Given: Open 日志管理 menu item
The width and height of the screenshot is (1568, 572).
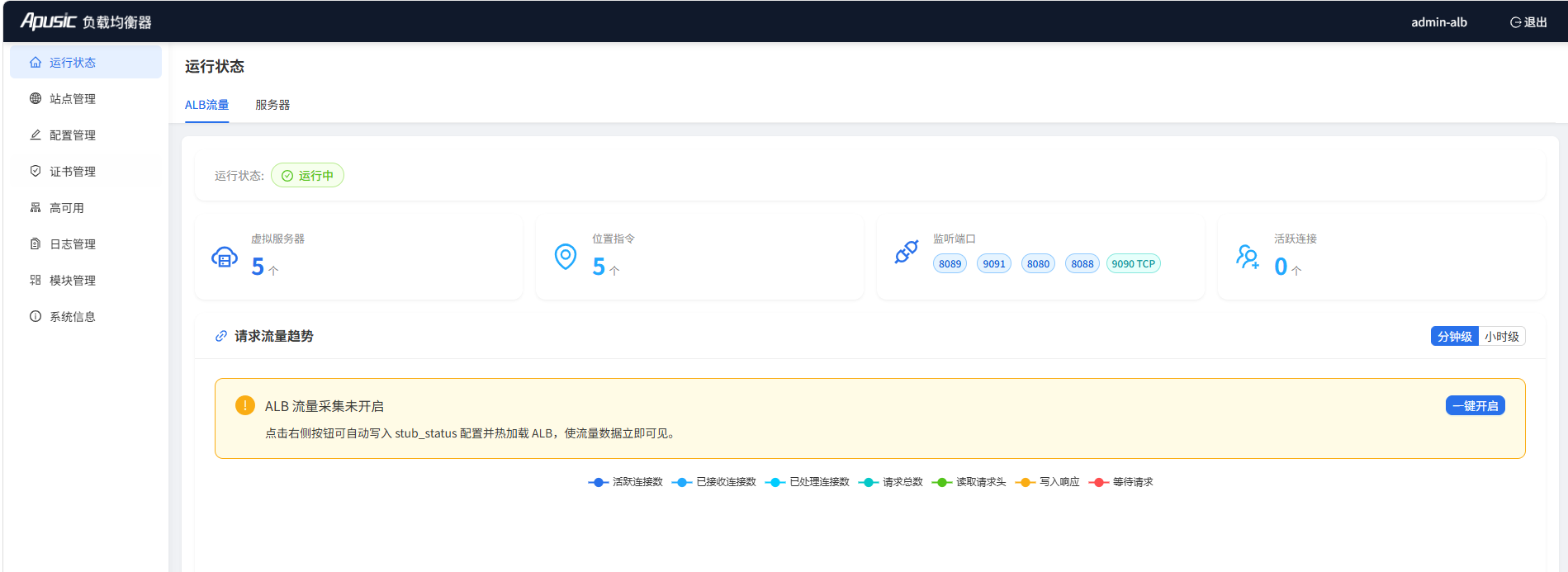Looking at the screenshot, I should 86,244.
